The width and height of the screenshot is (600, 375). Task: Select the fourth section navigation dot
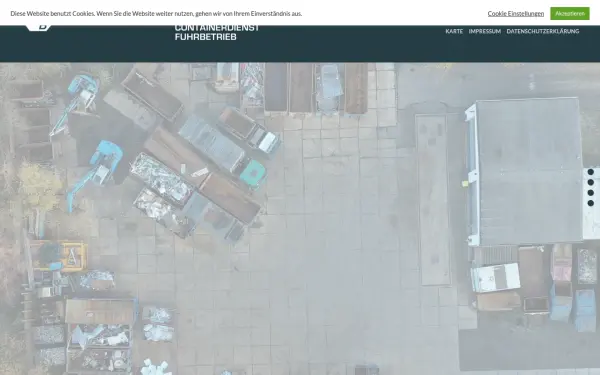[x=590, y=203]
